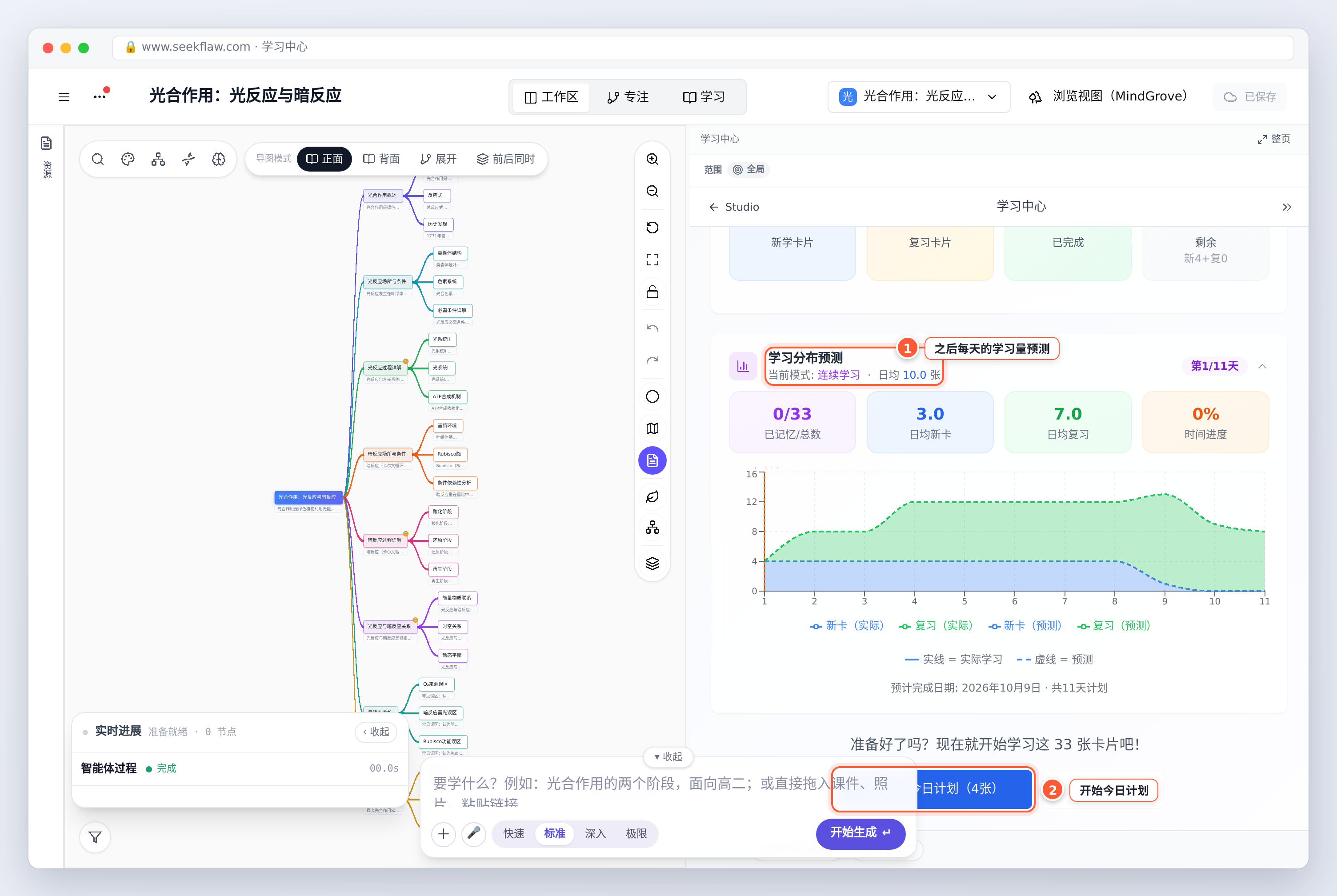Click the layers stack icon in vertical toolbar
The height and width of the screenshot is (896, 1337).
coord(652,564)
